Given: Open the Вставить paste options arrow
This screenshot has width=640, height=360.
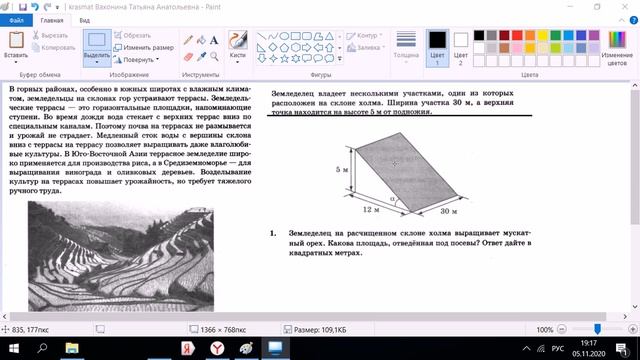Looking at the screenshot, I should (x=16, y=62).
